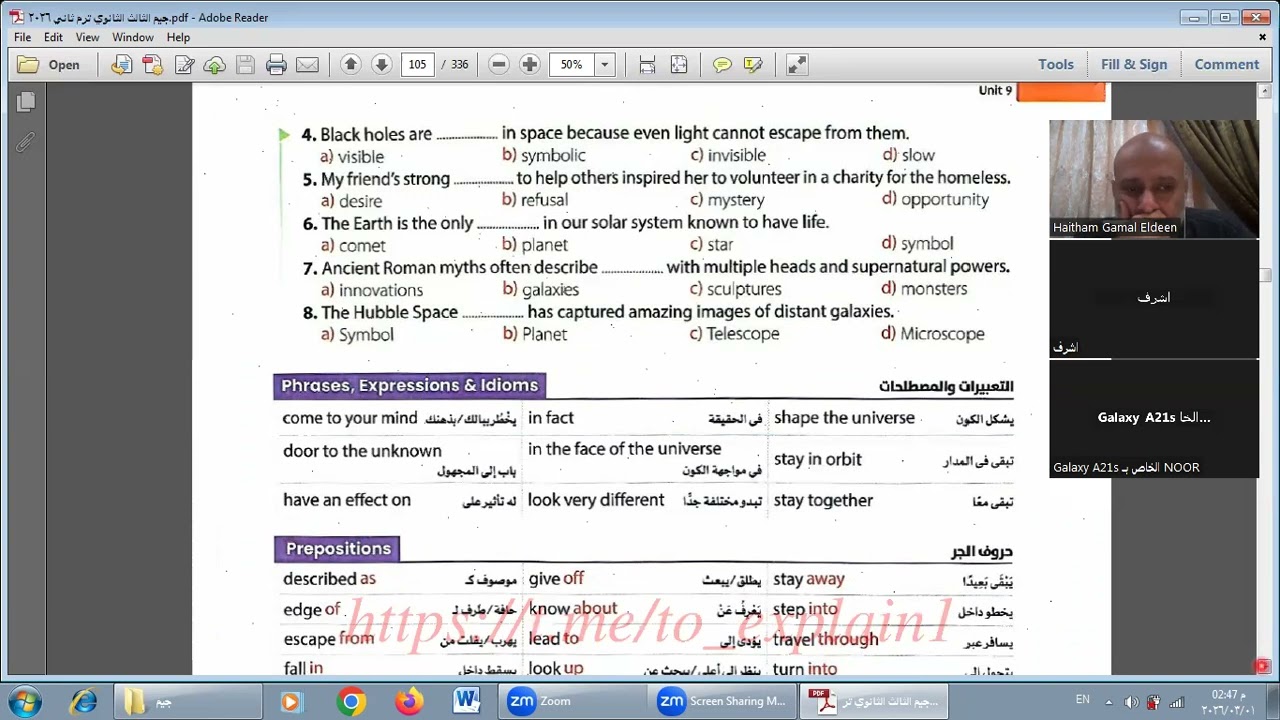The height and width of the screenshot is (720, 1280).
Task: Toggle Read Mode expand icon
Action: (796, 65)
